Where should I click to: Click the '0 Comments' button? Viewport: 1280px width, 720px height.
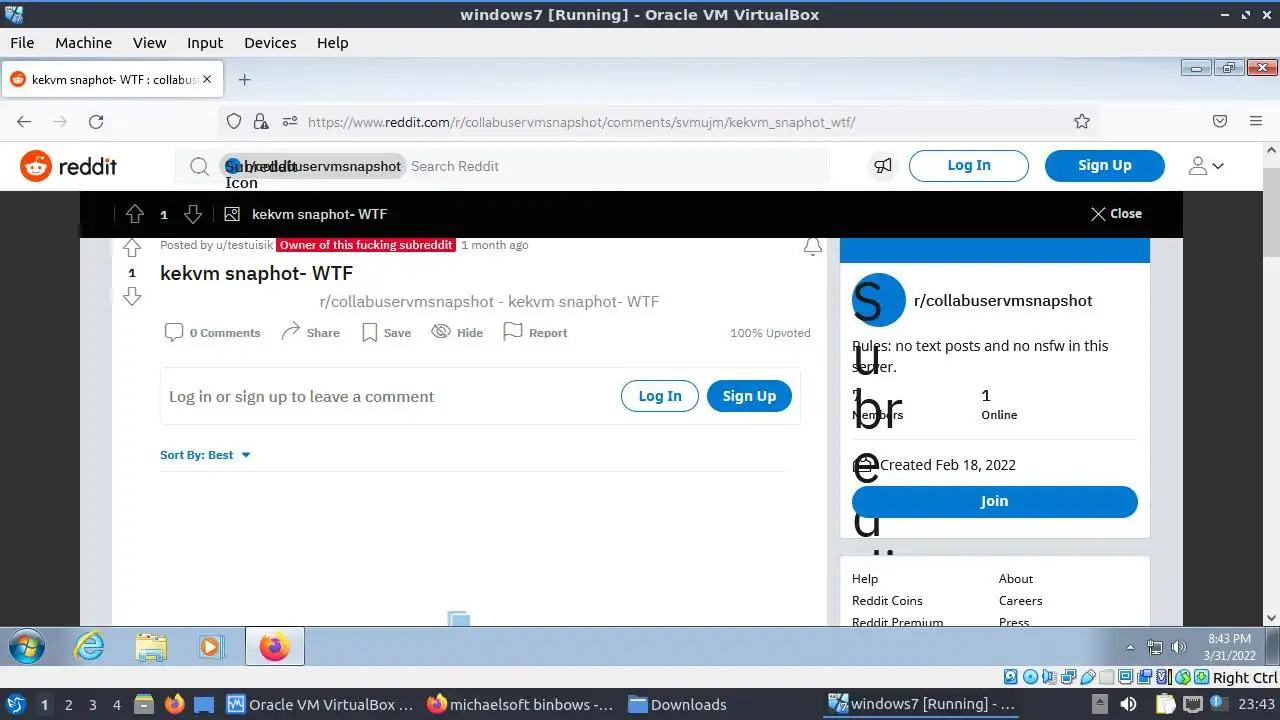click(x=212, y=333)
